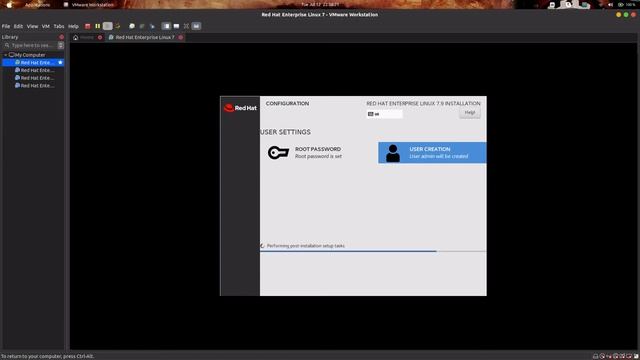
Task: Click the take snapshot toolbar icon
Action: coord(132,26)
